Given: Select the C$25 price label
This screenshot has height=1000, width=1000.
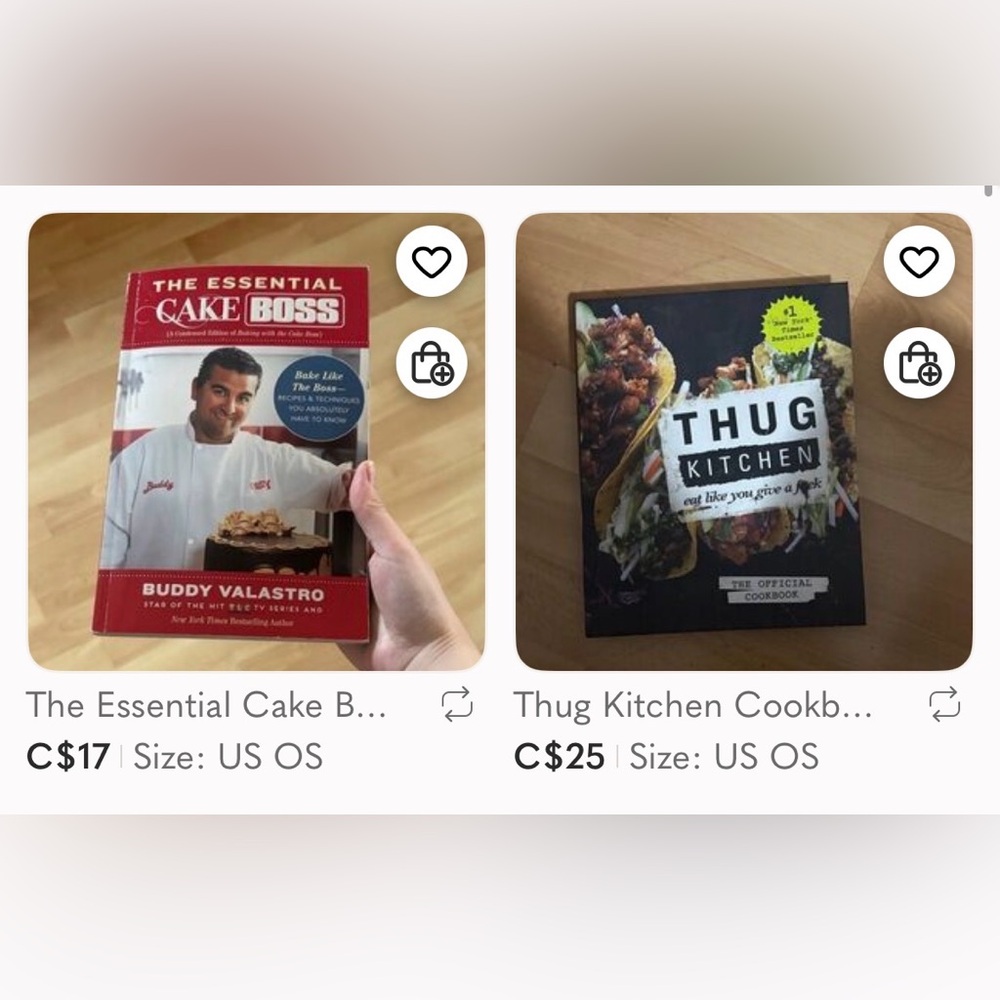Looking at the screenshot, I should coord(559,756).
